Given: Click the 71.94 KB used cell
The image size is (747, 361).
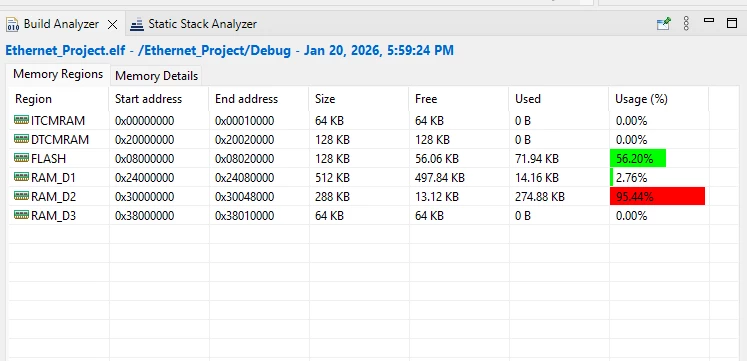Looking at the screenshot, I should (x=537, y=159).
